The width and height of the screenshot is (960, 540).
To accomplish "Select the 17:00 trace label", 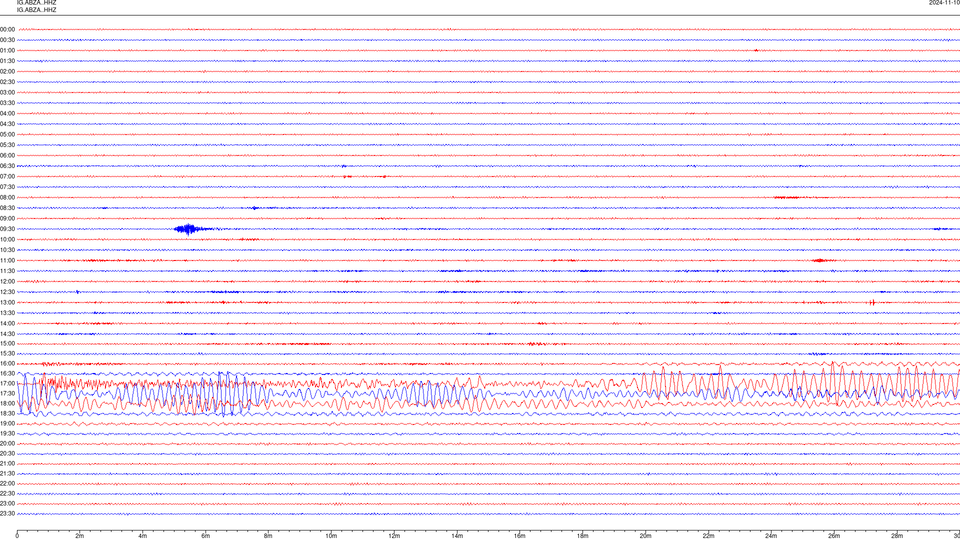I will pos(7,384).
